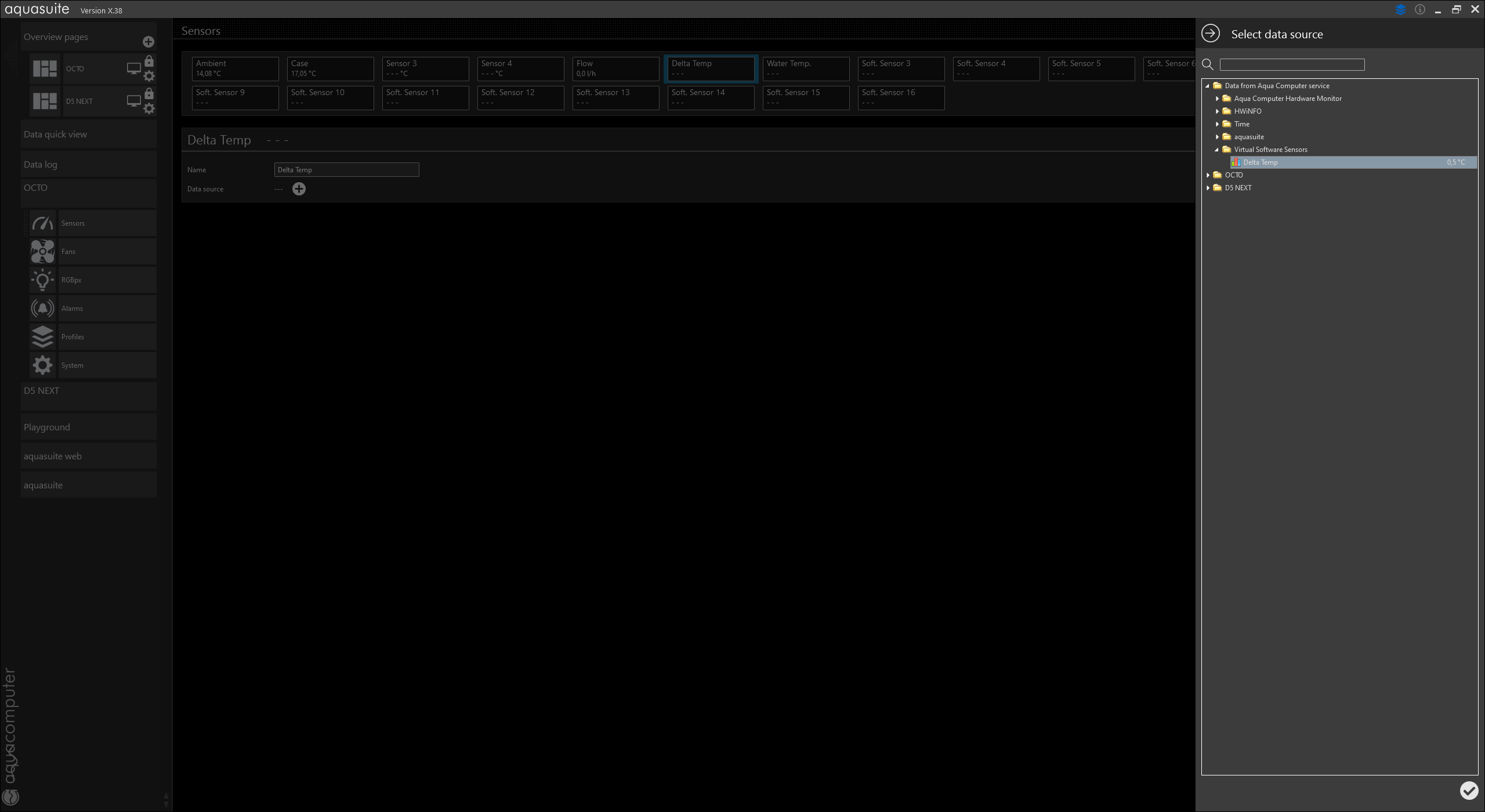Open the Profiles layers icon
Viewport: 1485px width, 812px height.
coord(42,337)
